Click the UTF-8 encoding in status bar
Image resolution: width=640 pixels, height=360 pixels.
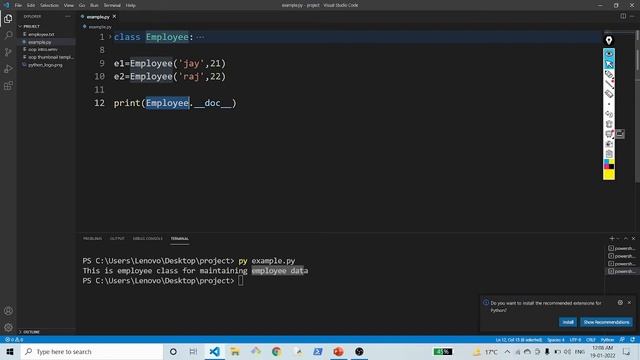[x=575, y=340]
